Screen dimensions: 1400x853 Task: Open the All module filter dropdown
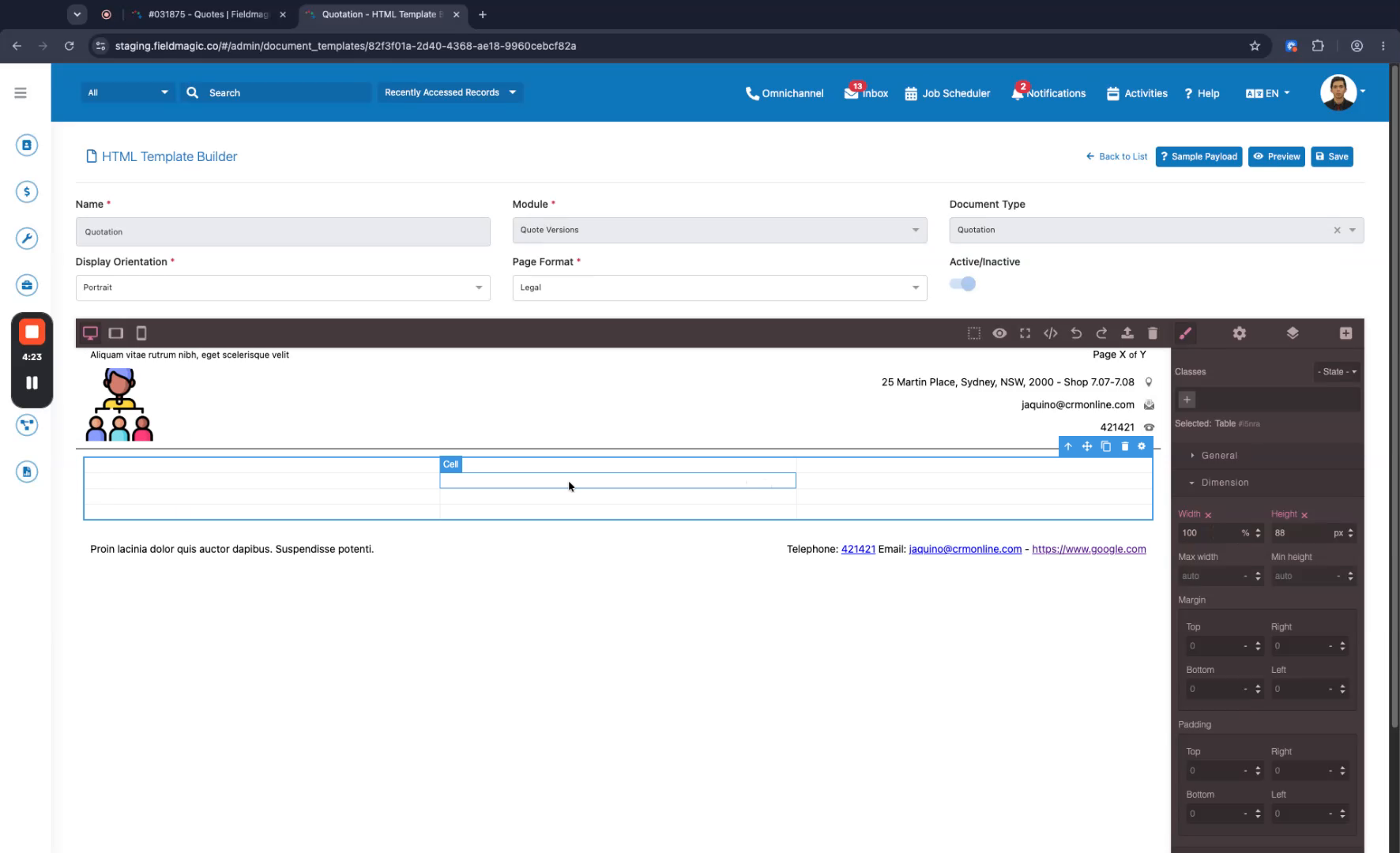point(128,92)
